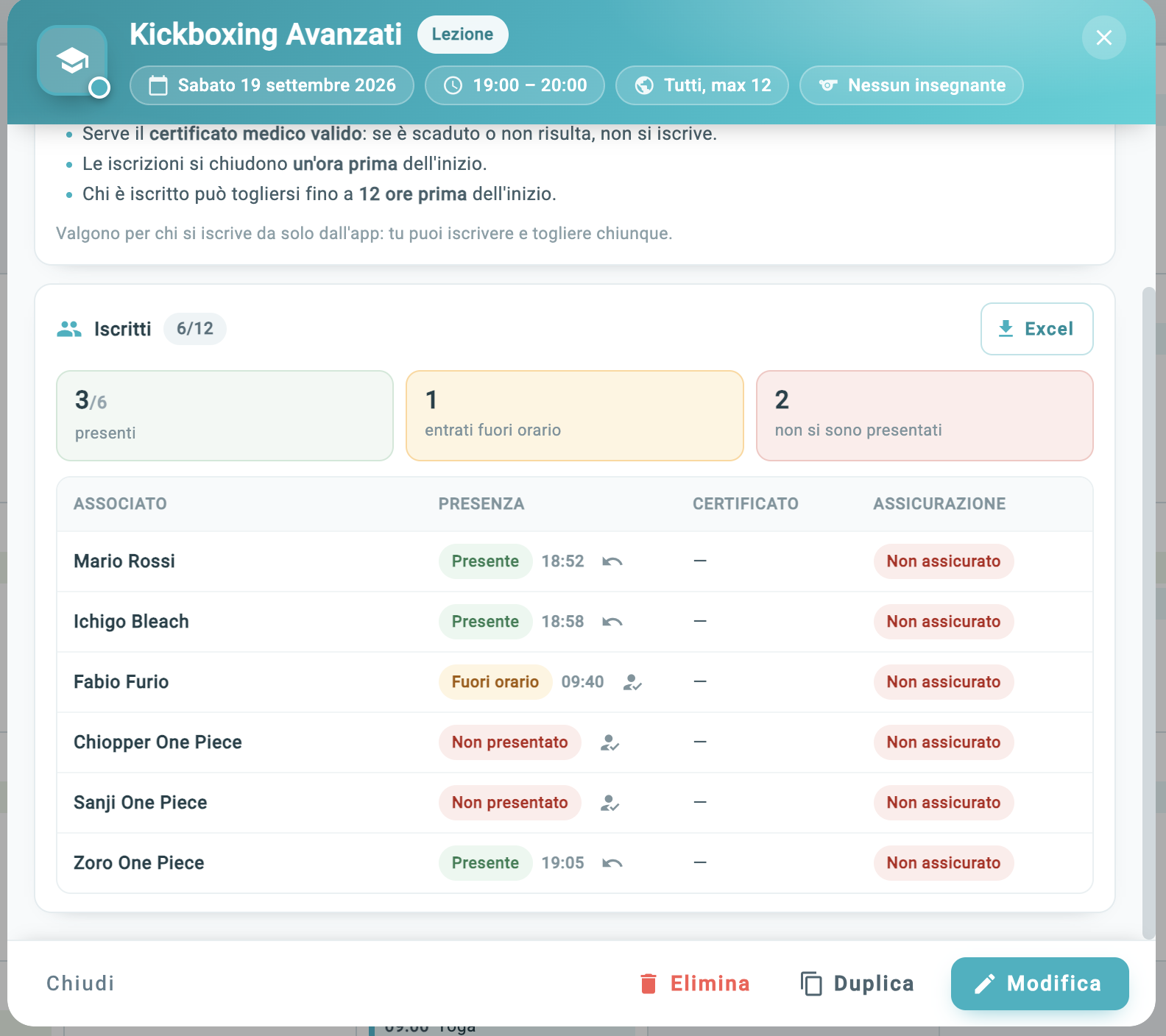Image resolution: width=1166 pixels, height=1036 pixels.
Task: Click the date chip Sabato 19 settembre 2026
Action: (x=272, y=85)
